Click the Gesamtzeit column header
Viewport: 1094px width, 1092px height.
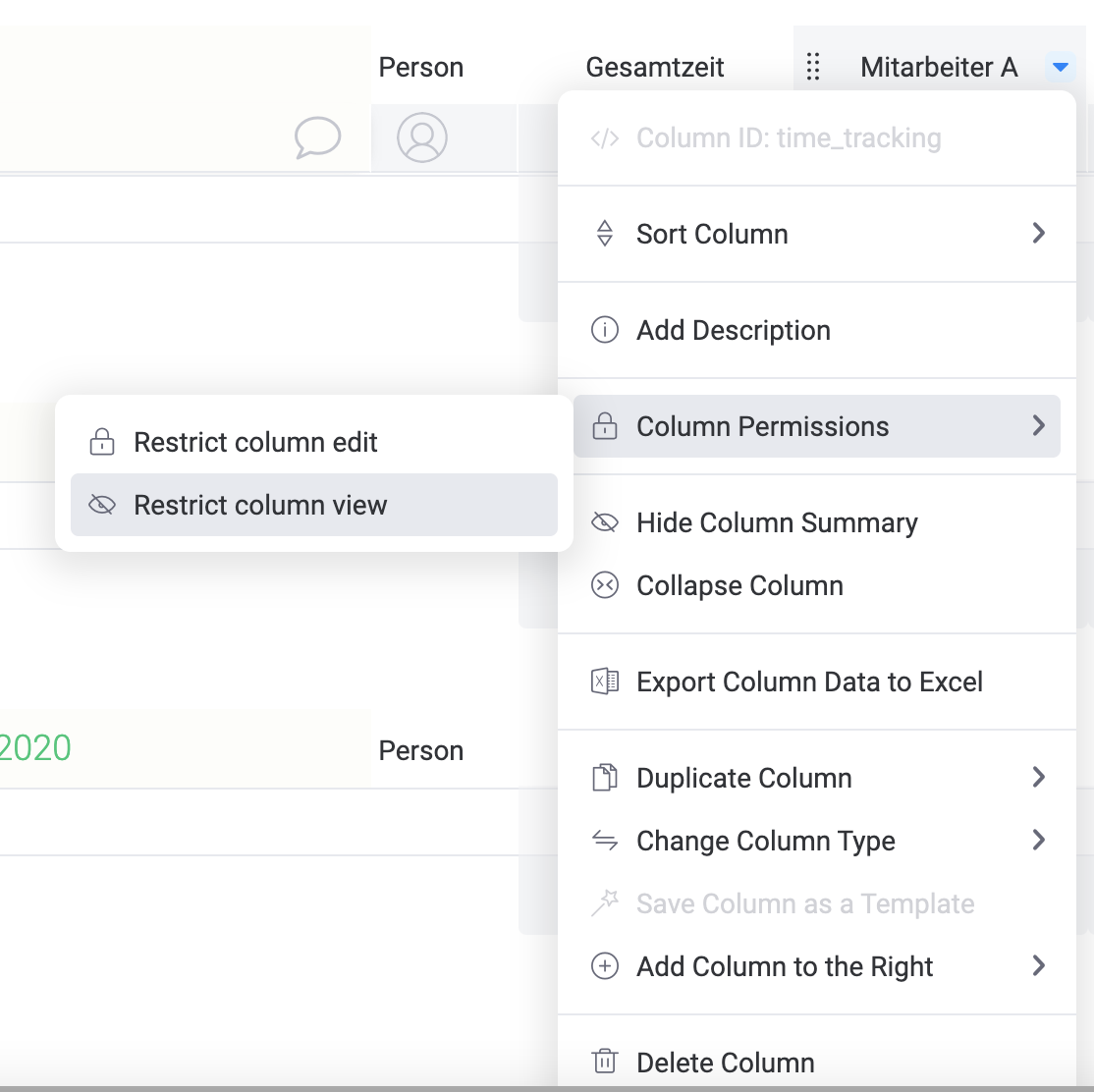click(655, 68)
